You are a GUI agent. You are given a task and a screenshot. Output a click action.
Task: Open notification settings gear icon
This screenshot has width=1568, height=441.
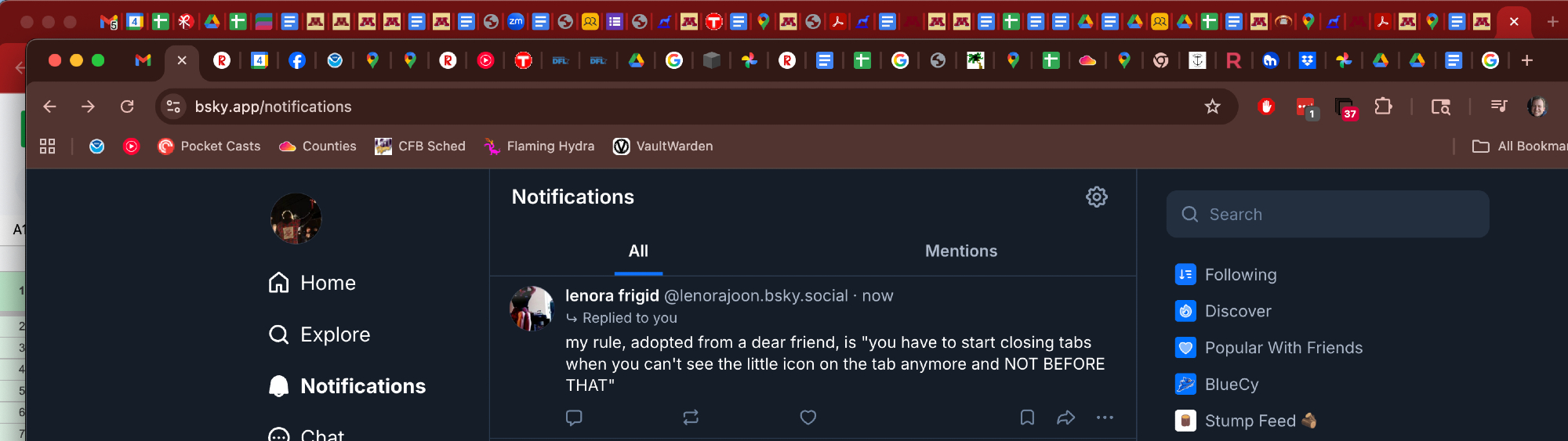[1096, 197]
